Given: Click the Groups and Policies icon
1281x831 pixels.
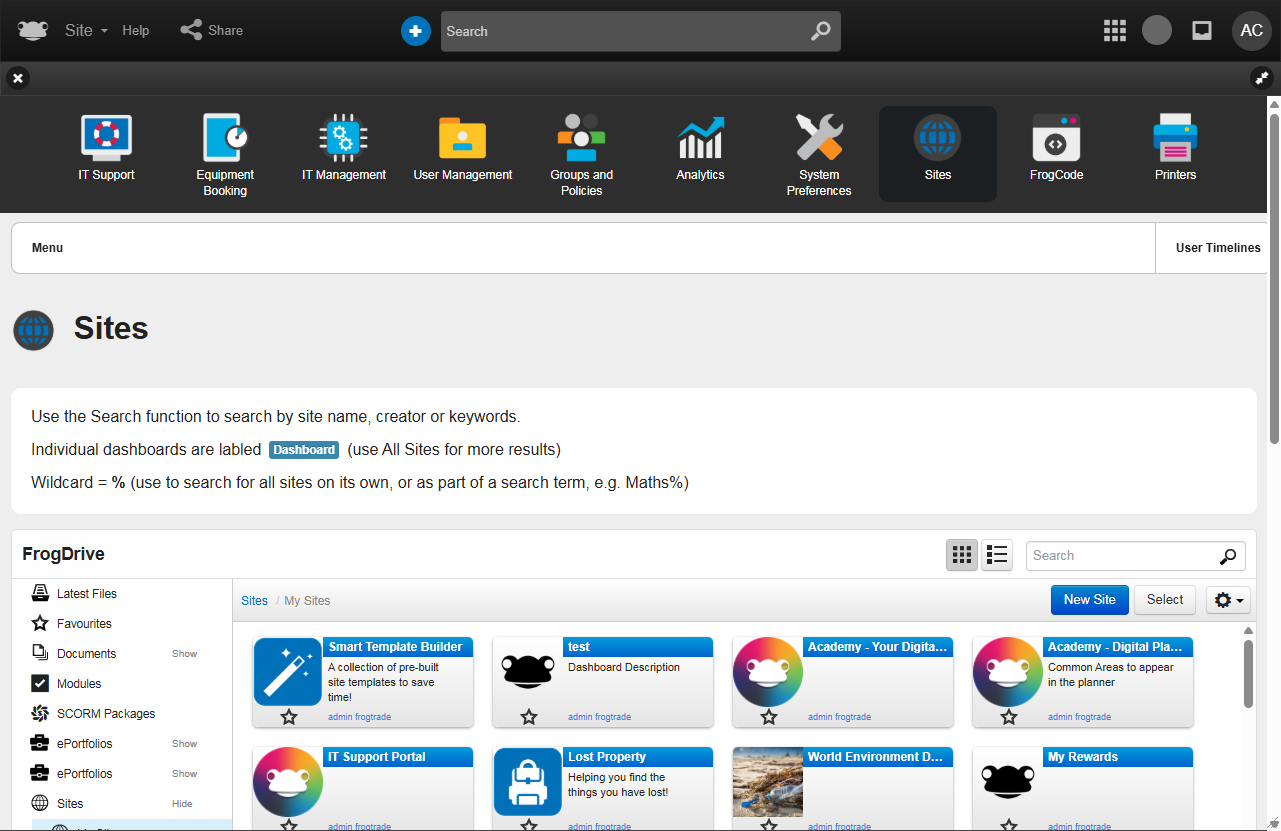Looking at the screenshot, I should click(x=581, y=139).
